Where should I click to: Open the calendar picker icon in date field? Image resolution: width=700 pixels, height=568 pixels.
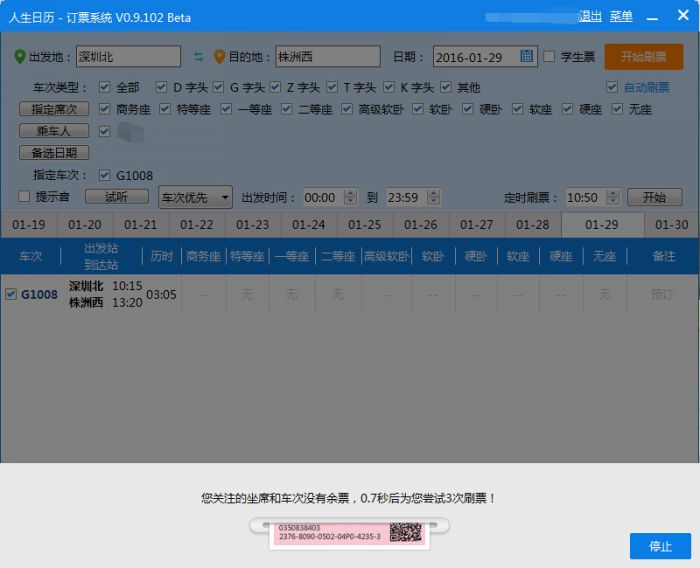click(527, 56)
